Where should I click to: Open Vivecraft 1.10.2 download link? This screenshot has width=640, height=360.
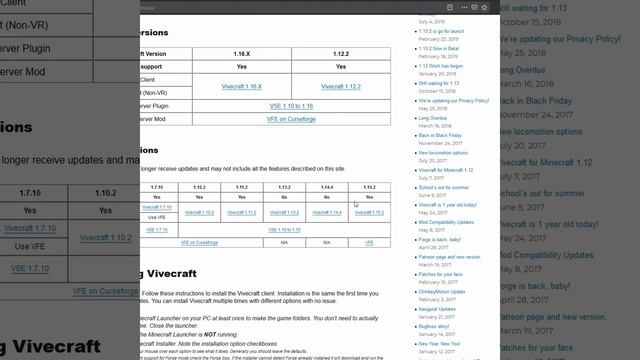click(199, 213)
